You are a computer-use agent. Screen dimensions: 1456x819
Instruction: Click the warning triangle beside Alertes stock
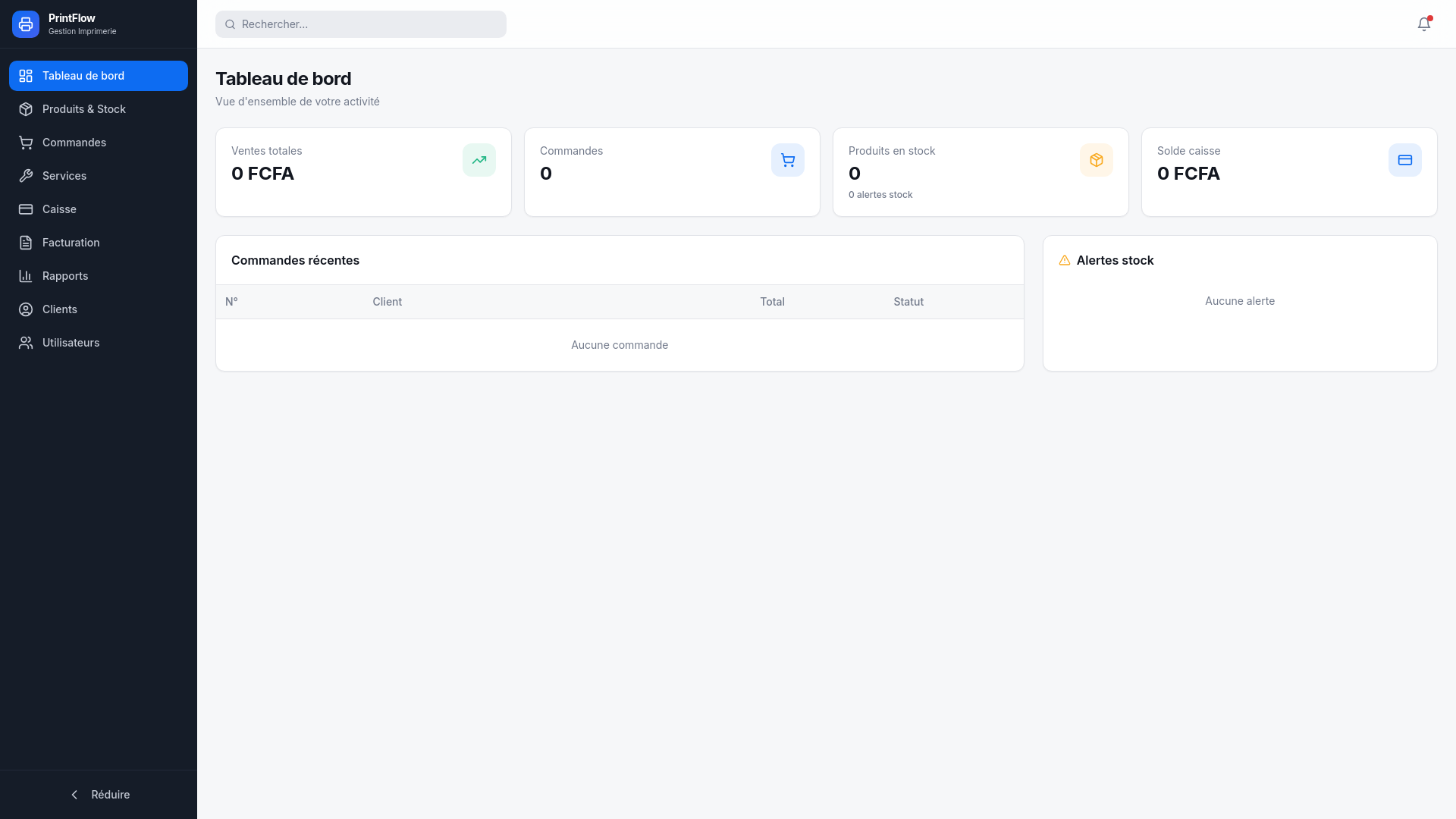point(1065,260)
